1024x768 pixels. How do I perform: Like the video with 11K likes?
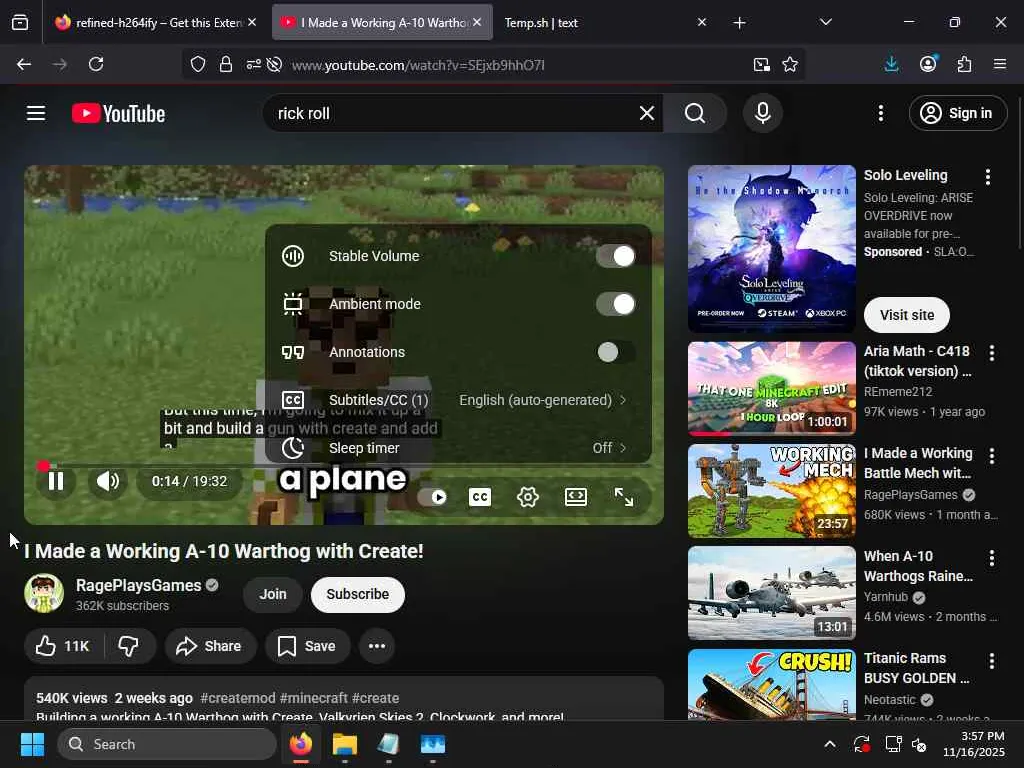pyautogui.click(x=63, y=647)
